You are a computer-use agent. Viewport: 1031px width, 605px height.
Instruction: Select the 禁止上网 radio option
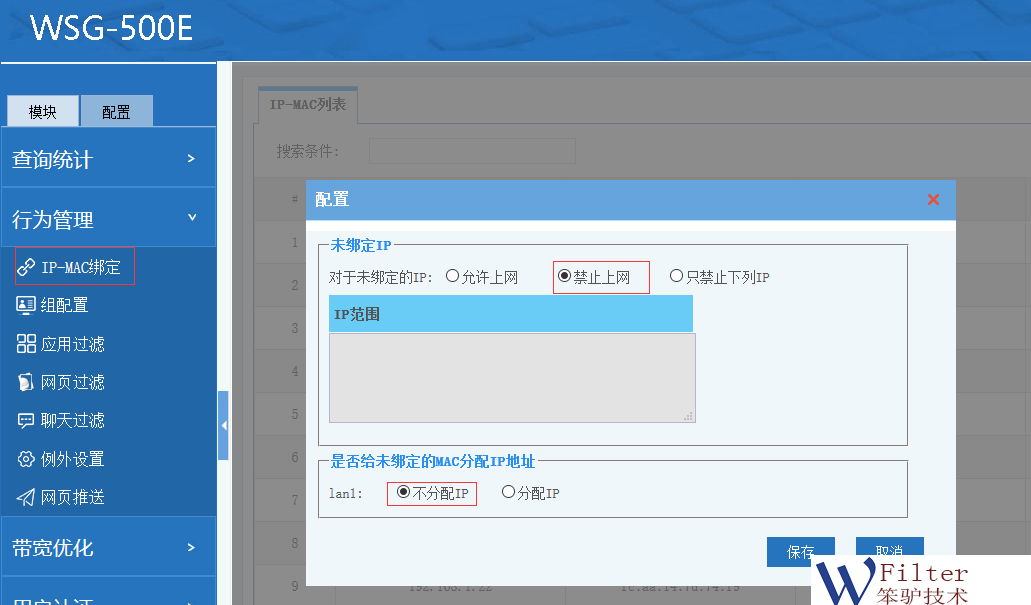565,277
